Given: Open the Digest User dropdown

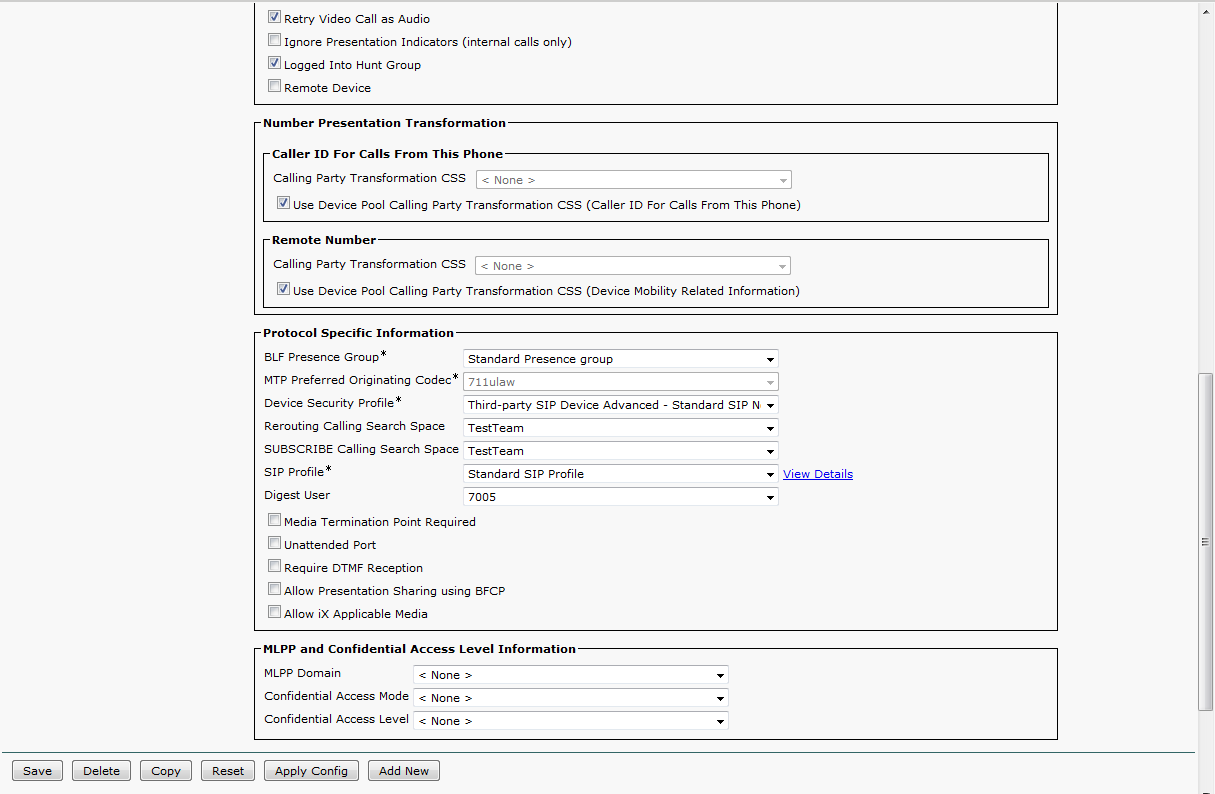Looking at the screenshot, I should click(620, 497).
